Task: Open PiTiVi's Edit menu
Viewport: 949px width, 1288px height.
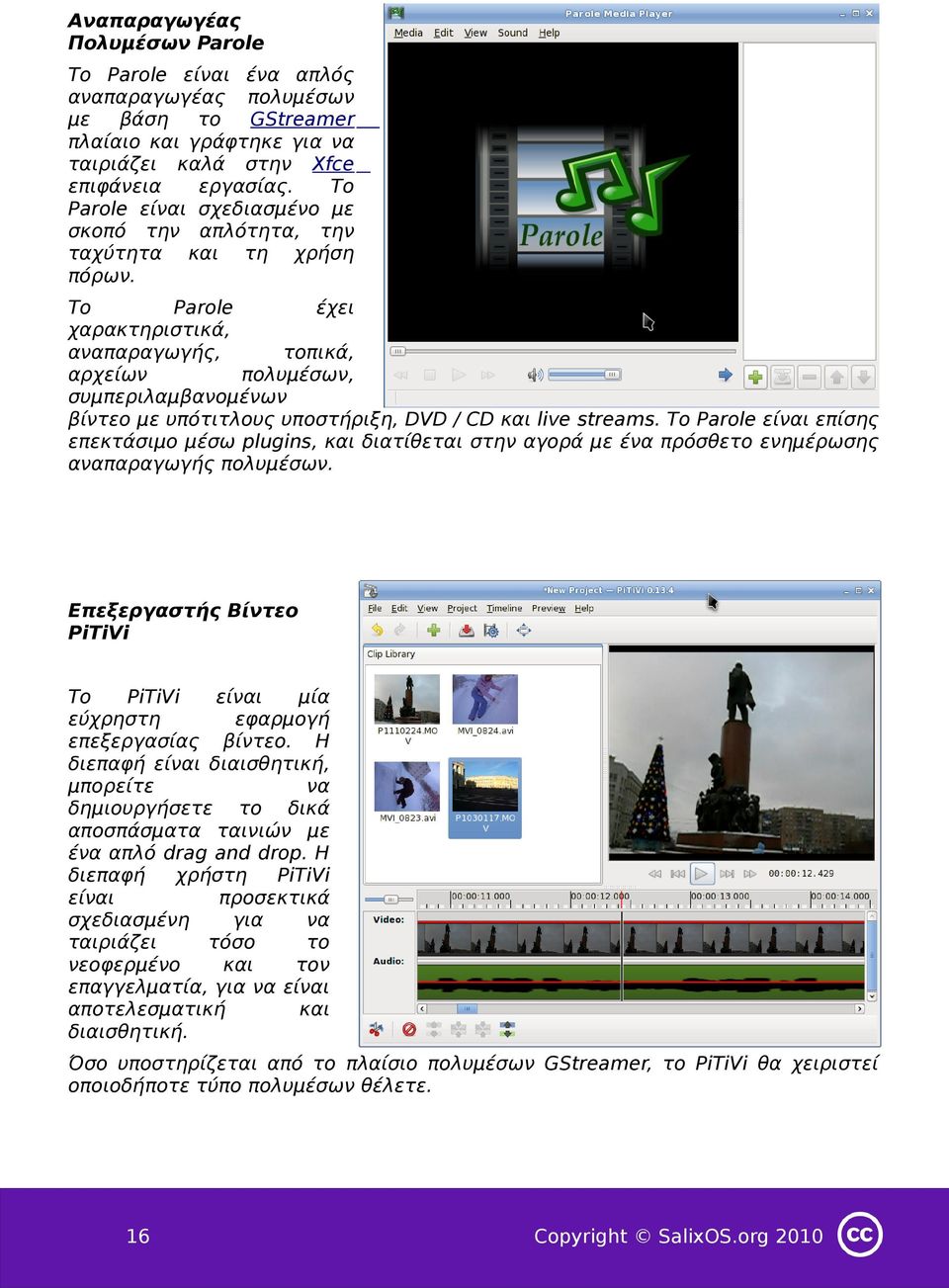Action: click(399, 608)
